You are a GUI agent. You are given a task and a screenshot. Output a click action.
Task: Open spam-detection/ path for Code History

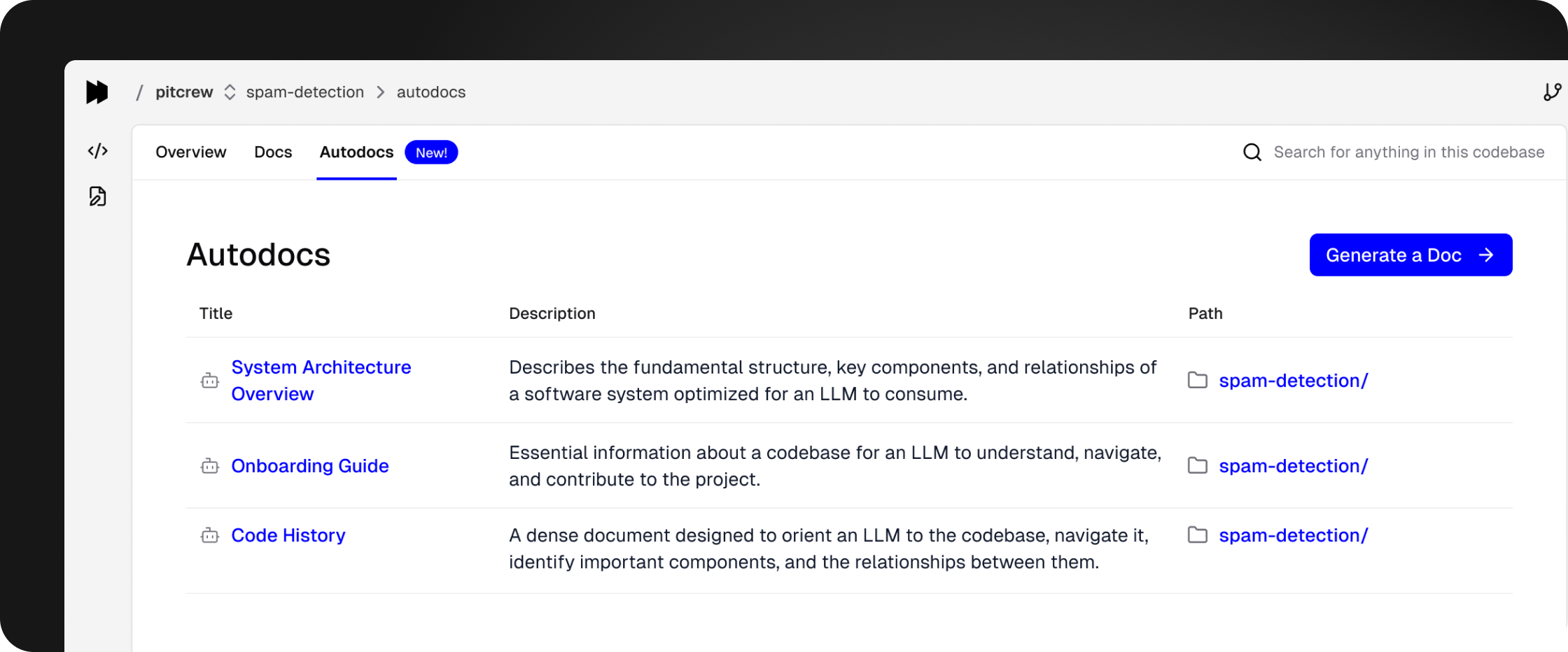(1293, 536)
